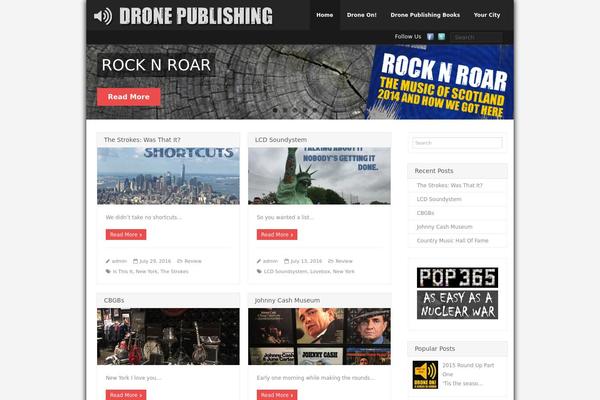
Task: Click the calendar icon beside July 13, 2016
Action: tap(286, 261)
